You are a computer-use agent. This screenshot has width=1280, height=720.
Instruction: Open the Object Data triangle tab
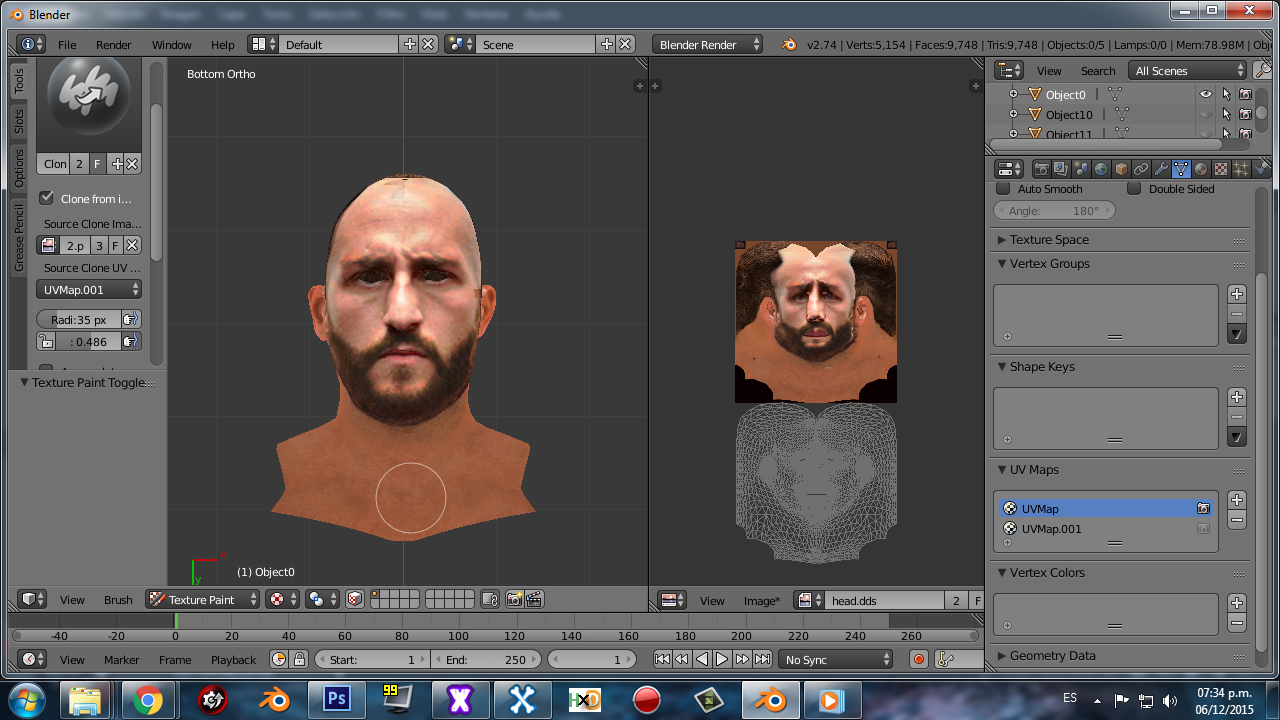point(1181,169)
